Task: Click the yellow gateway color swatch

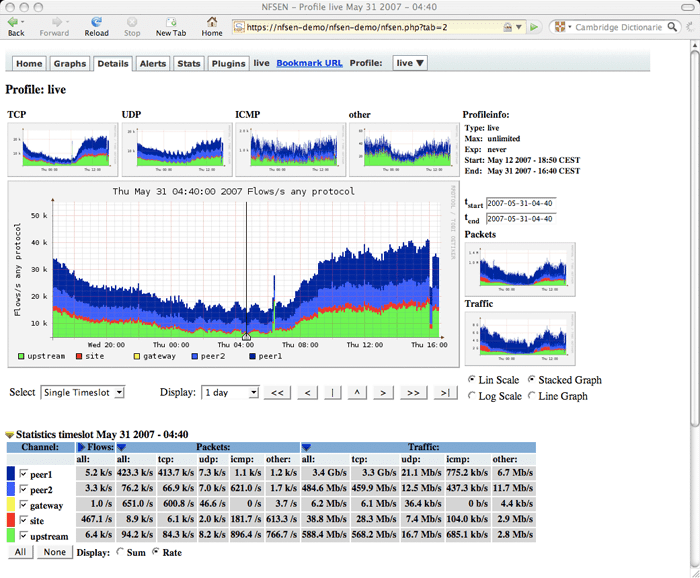Action: tap(11, 504)
